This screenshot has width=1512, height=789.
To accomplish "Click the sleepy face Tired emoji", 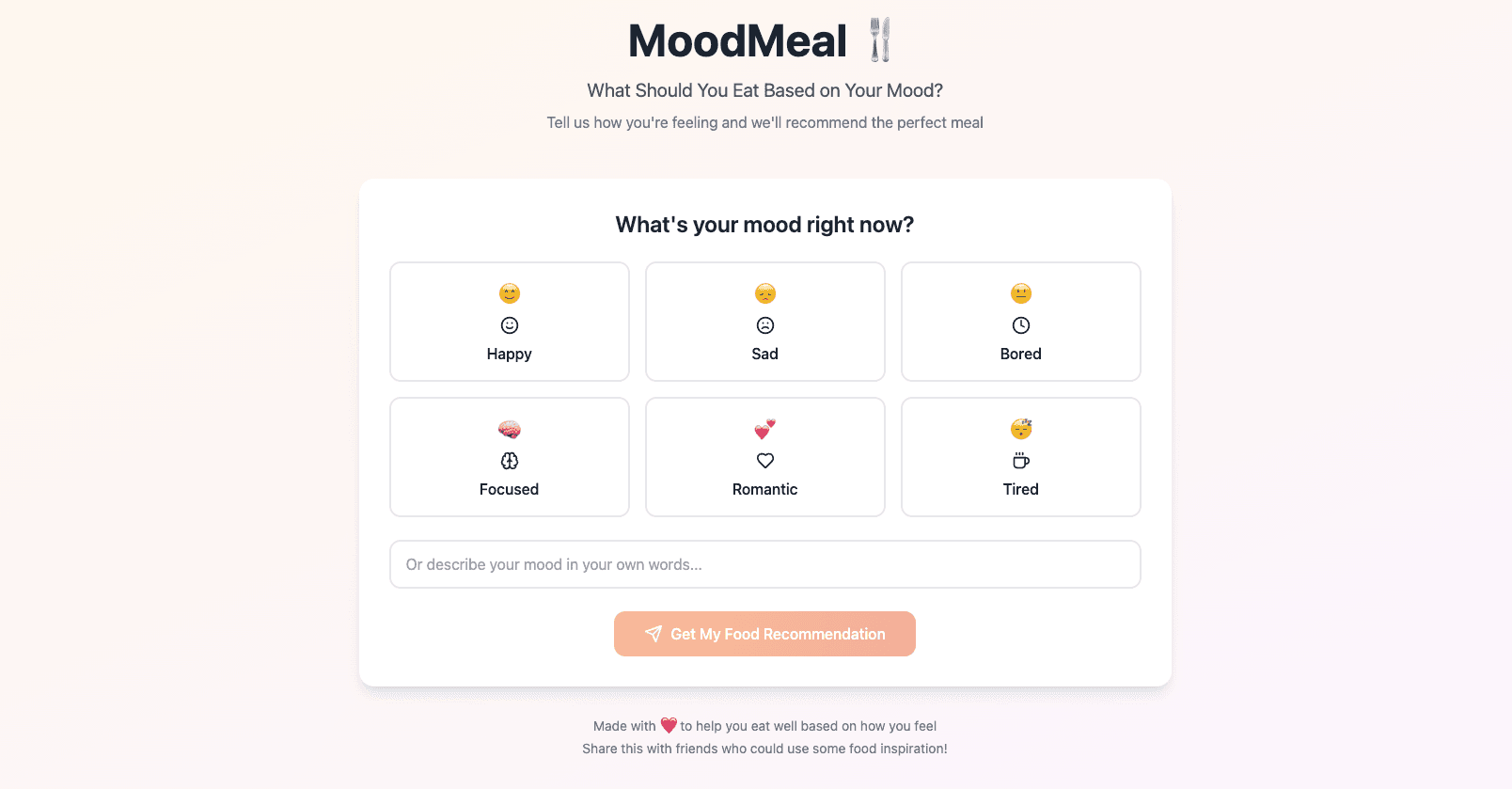I will point(1020,429).
